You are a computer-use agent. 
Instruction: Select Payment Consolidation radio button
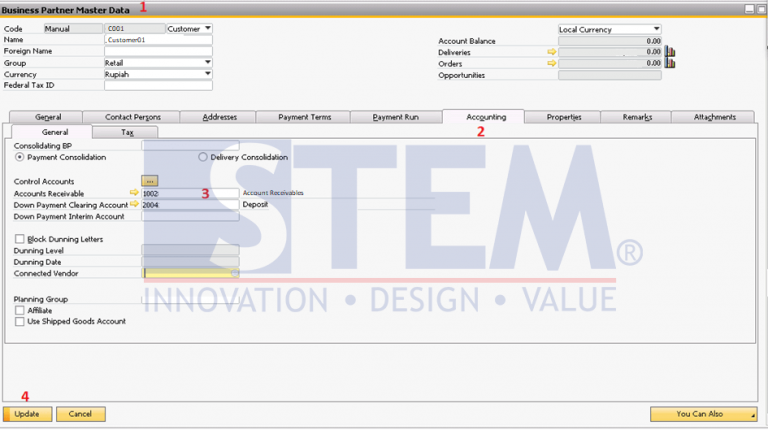tap(20, 157)
